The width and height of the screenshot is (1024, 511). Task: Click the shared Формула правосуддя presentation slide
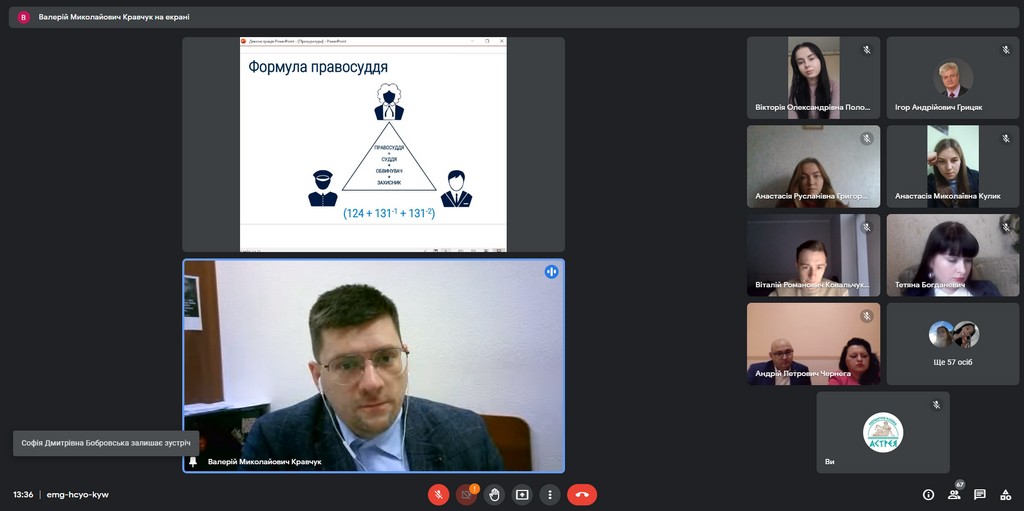pyautogui.click(x=373, y=144)
